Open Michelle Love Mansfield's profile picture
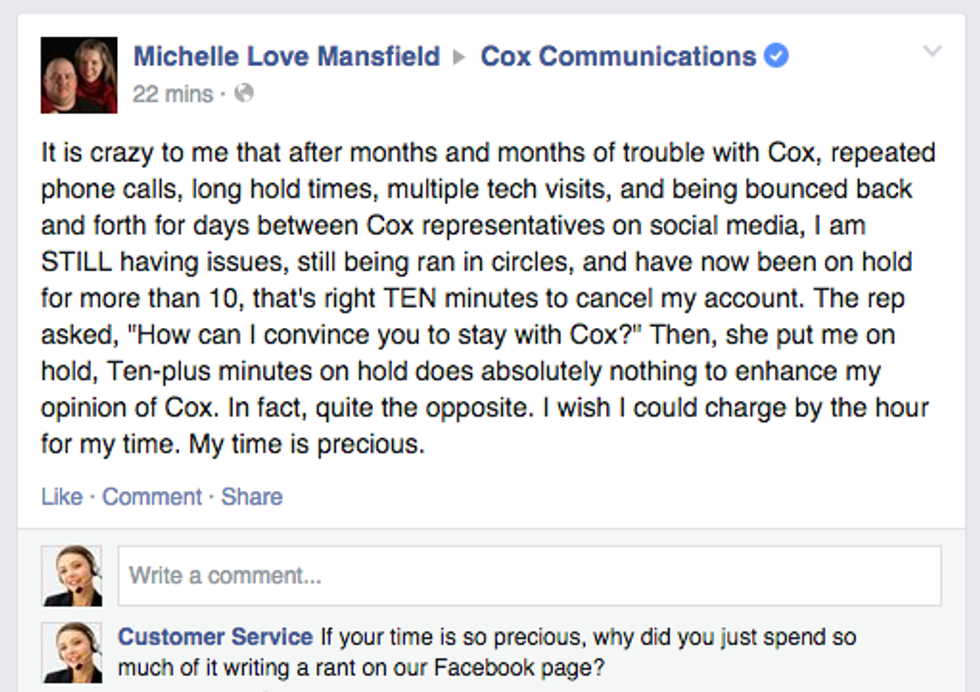The image size is (980, 692). 79,75
